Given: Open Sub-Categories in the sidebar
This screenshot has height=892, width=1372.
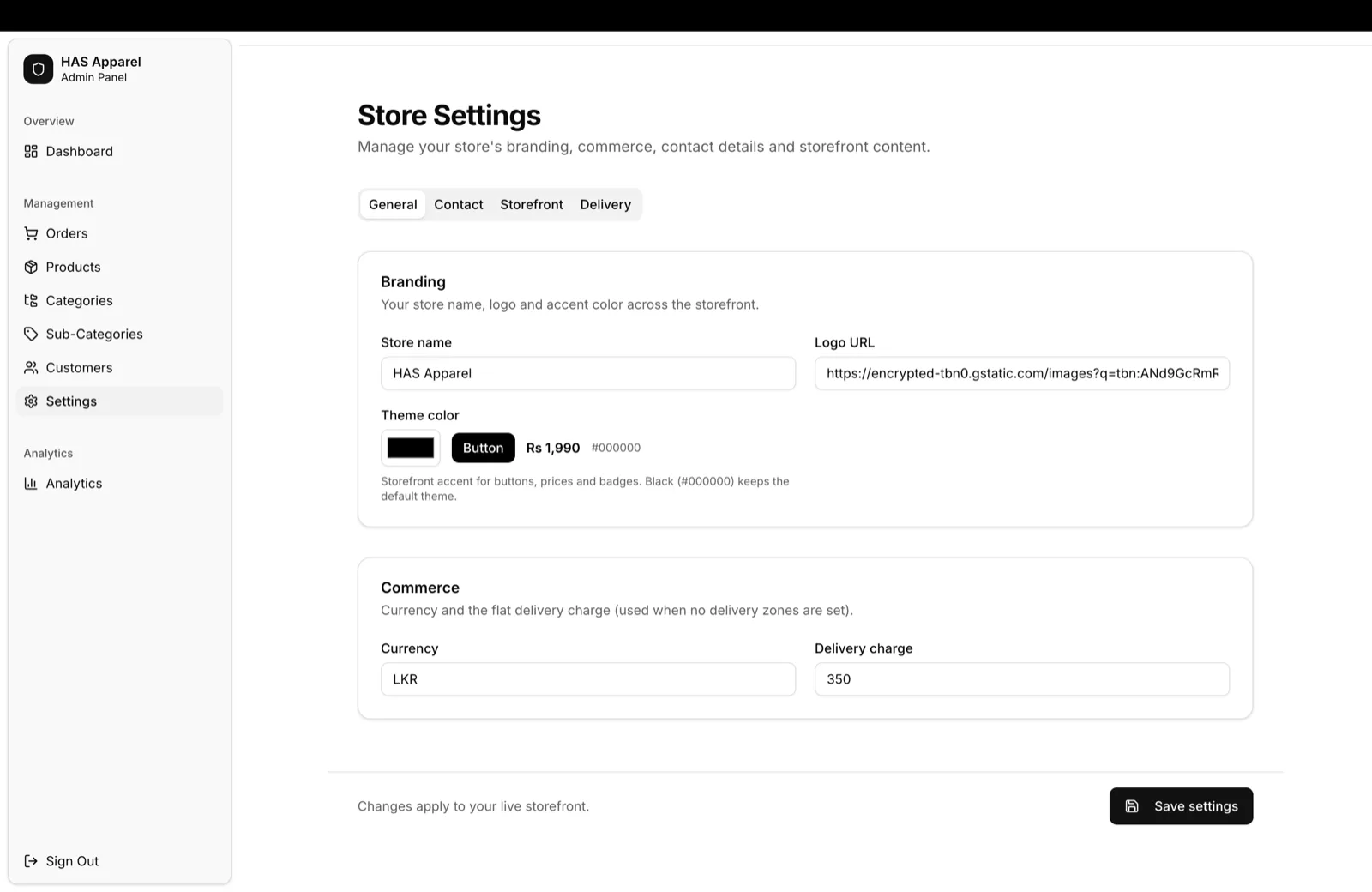Looking at the screenshot, I should tap(119, 334).
